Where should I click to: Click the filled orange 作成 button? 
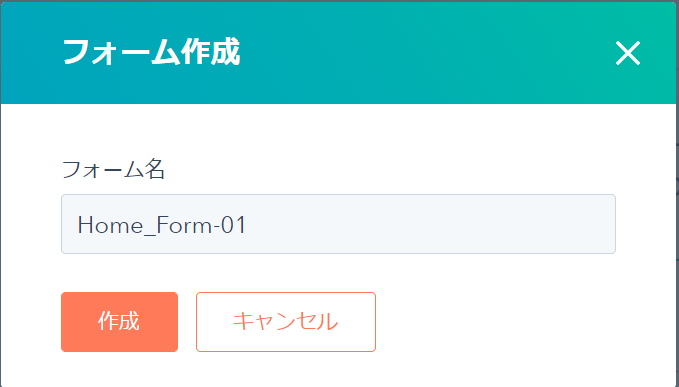(120, 322)
